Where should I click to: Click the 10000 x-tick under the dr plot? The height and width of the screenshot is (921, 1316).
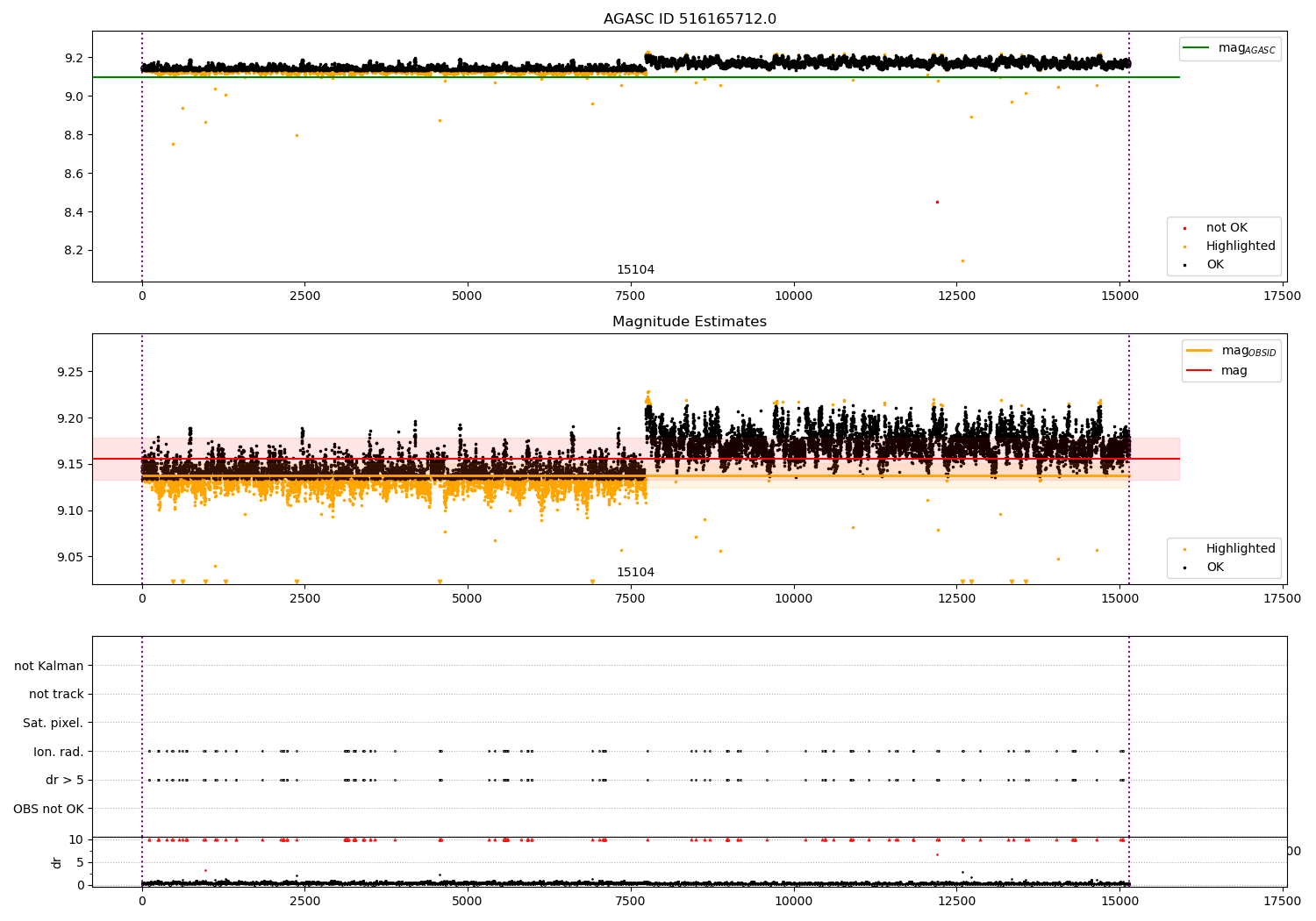tap(794, 902)
